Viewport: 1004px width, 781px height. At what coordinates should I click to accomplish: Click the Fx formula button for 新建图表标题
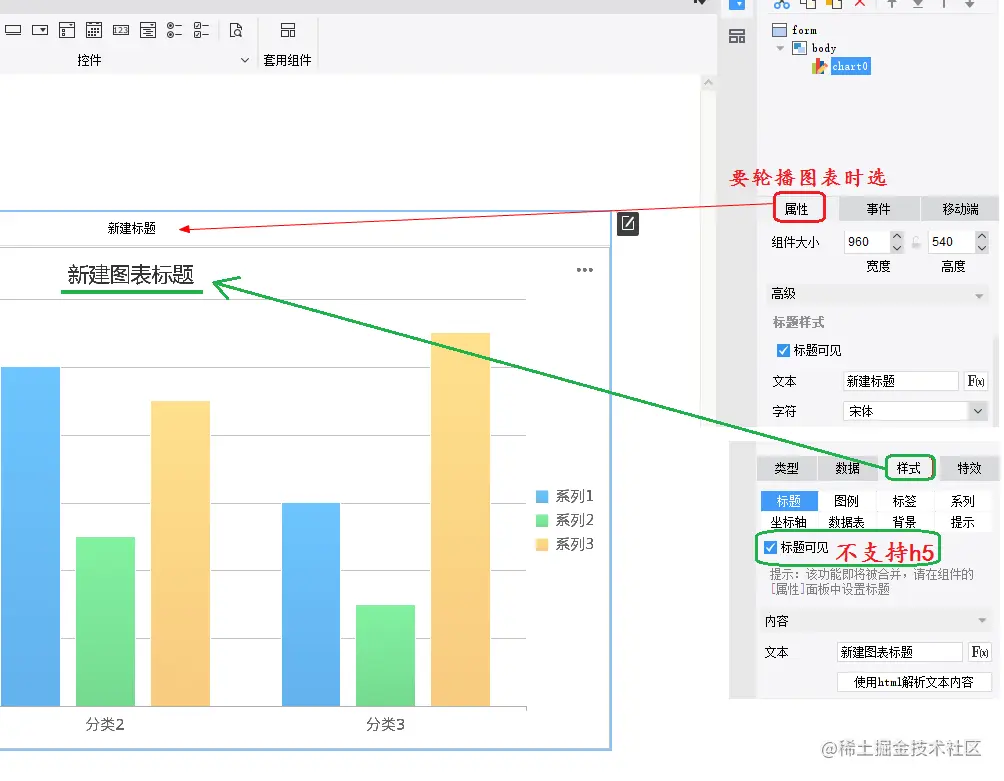click(980, 652)
